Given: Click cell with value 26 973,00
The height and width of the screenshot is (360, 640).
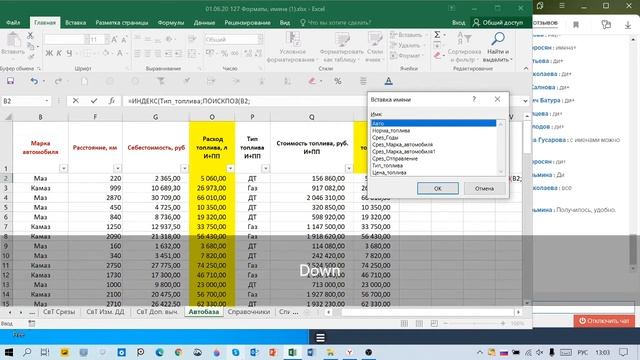Looking at the screenshot, I should [211, 188].
